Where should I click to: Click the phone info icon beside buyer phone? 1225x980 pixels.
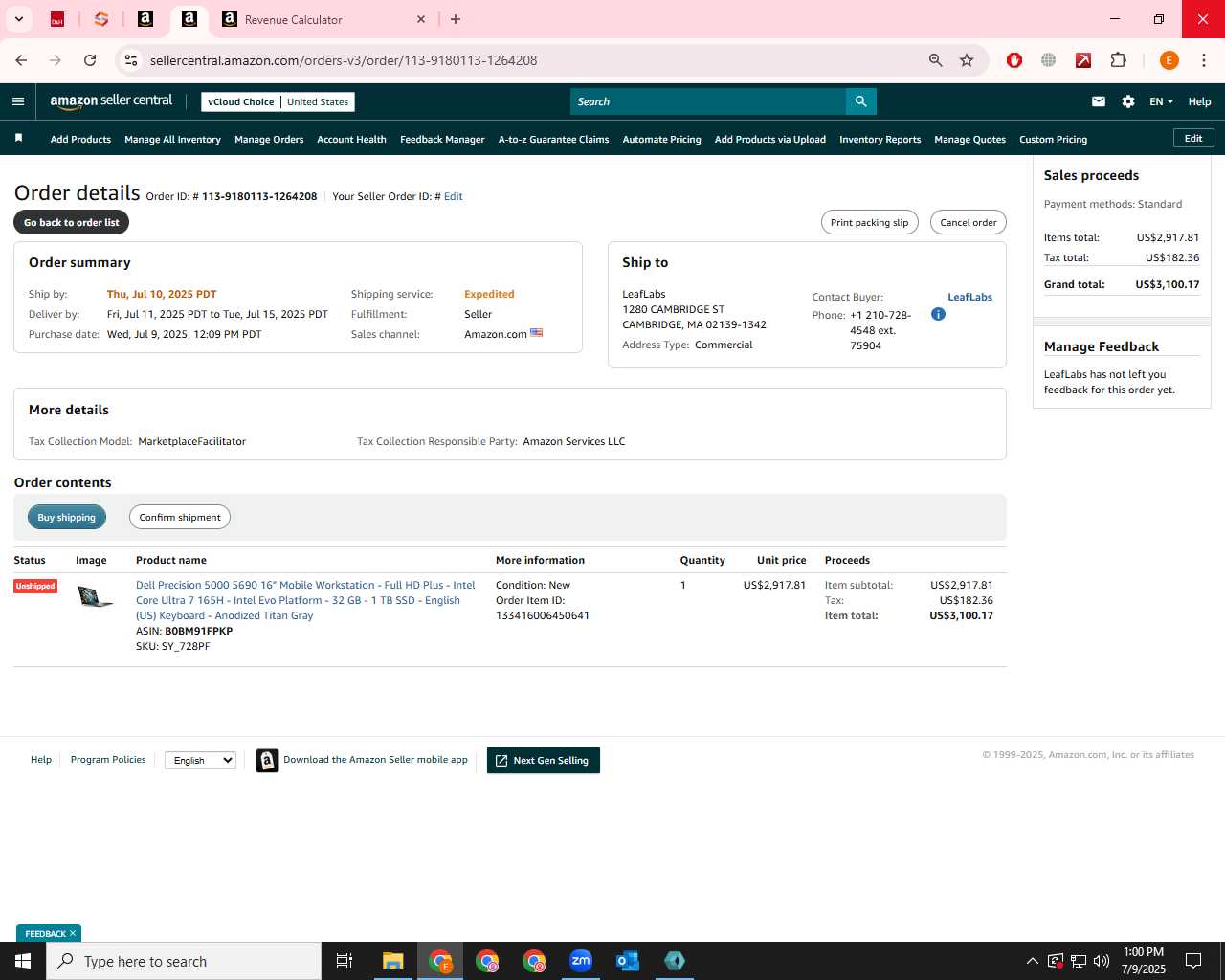938,314
